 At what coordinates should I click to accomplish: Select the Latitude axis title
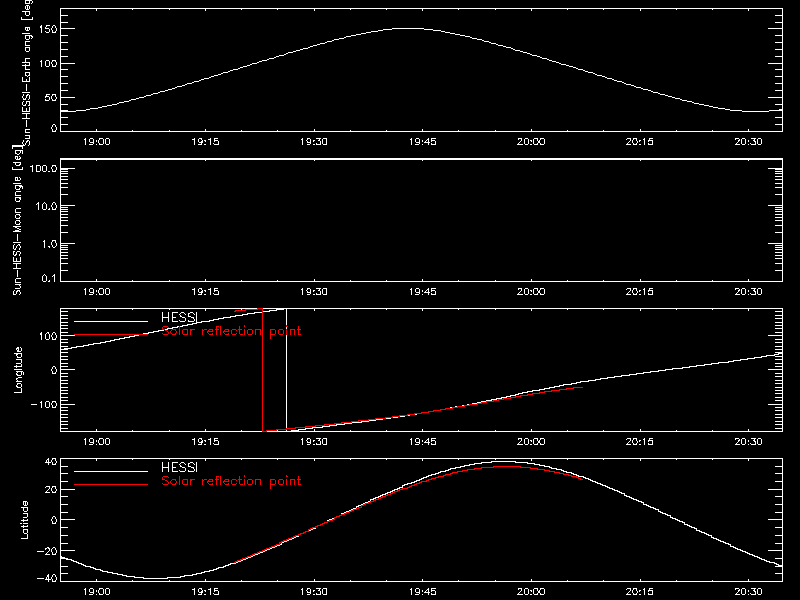click(x=24, y=520)
